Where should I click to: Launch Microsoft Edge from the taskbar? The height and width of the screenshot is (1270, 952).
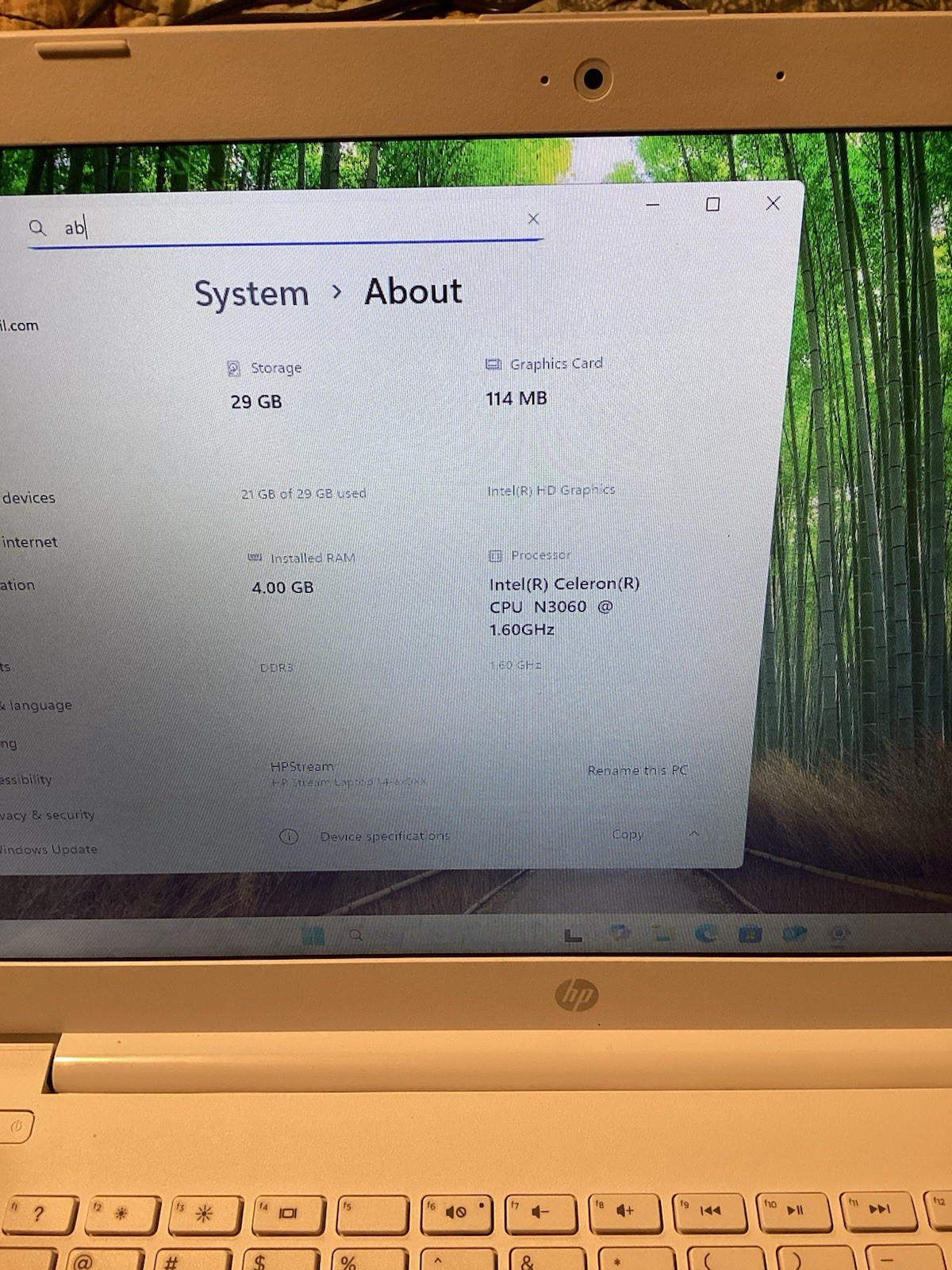pyautogui.click(x=705, y=933)
